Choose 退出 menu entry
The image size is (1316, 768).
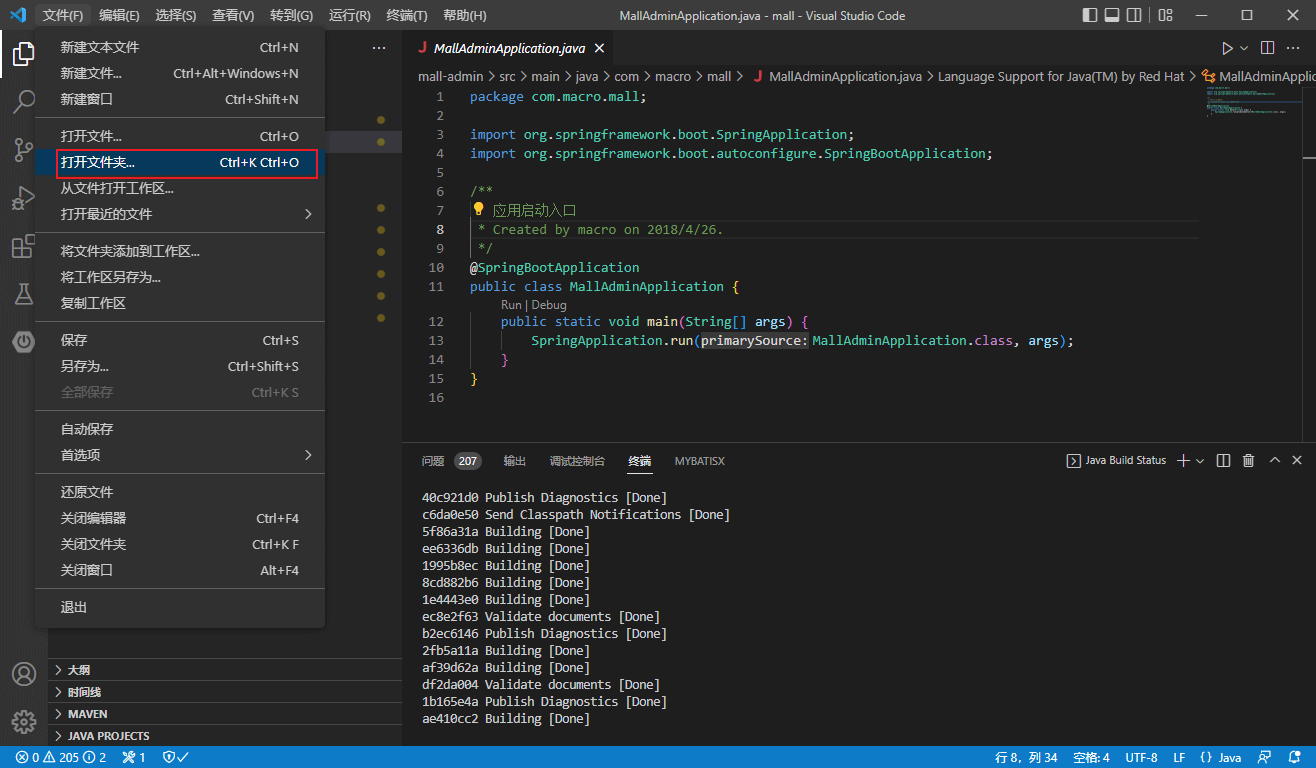(180, 607)
